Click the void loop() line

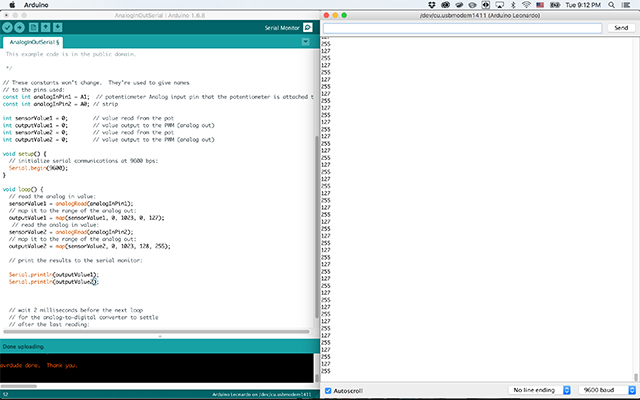click(x=23, y=189)
